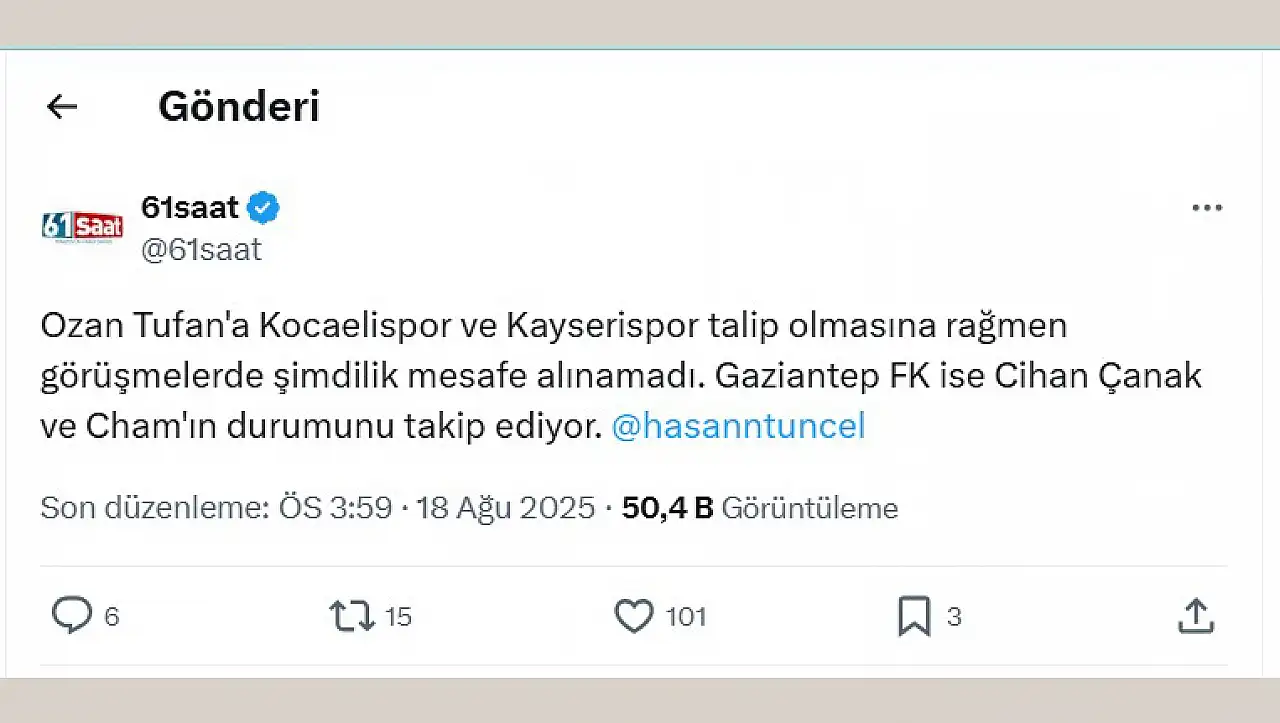Click the 18 Ağu 2025 date
This screenshot has height=723, width=1280.
[x=505, y=509]
